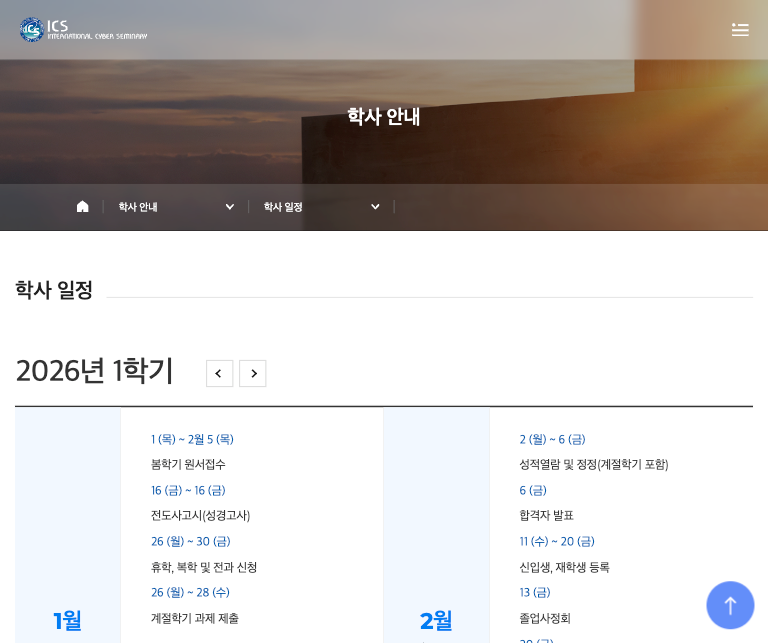Click the 전도사고시(성경고사) schedule entry
The width and height of the screenshot is (768, 643).
pos(200,516)
